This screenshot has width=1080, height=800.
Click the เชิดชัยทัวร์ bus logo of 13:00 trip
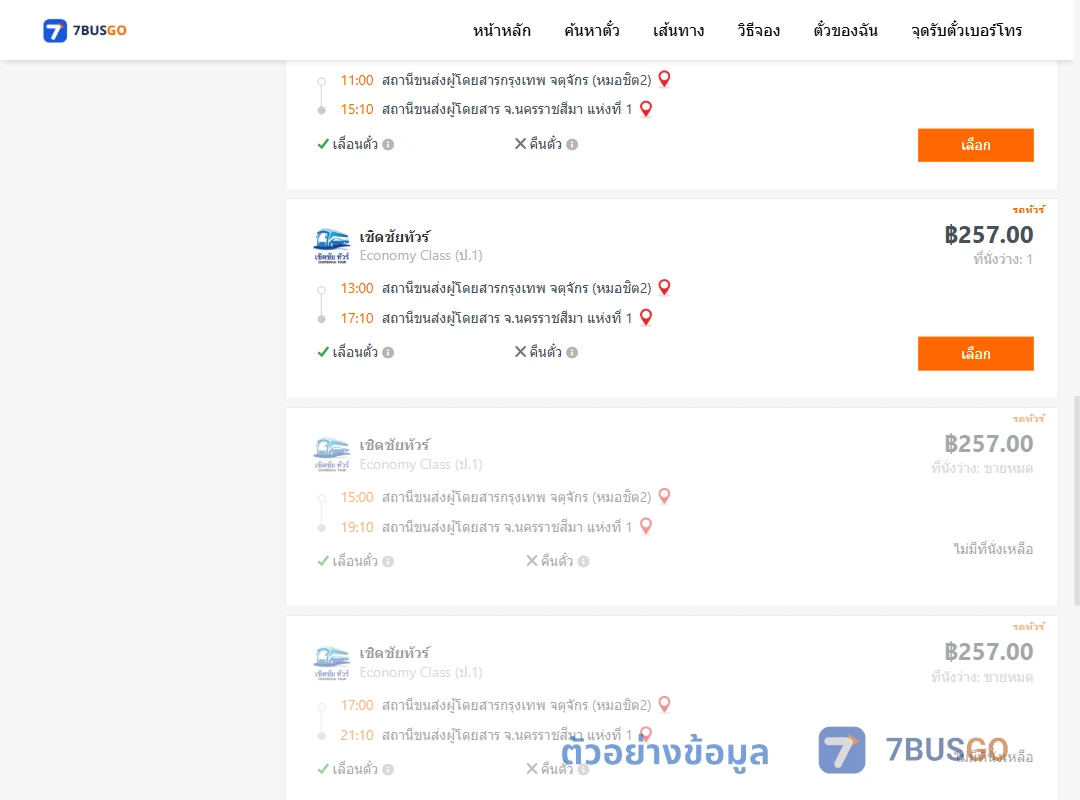click(x=331, y=246)
